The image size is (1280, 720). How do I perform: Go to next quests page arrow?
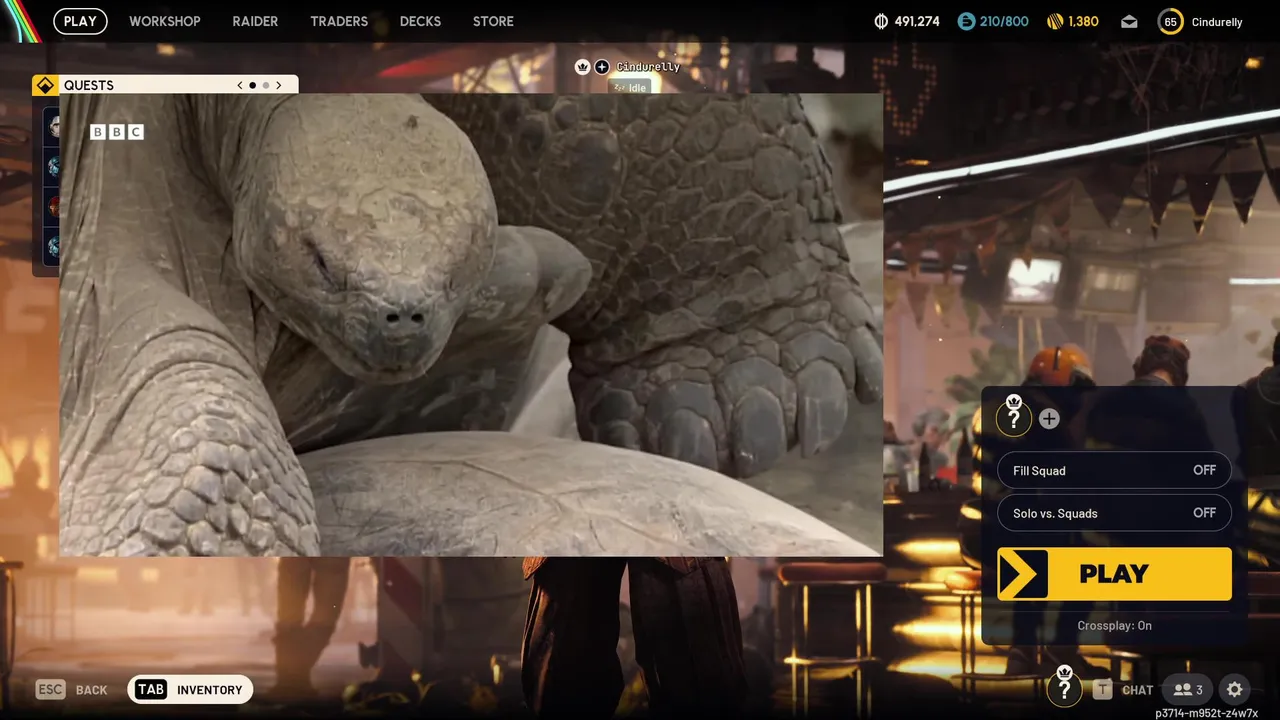(x=278, y=85)
